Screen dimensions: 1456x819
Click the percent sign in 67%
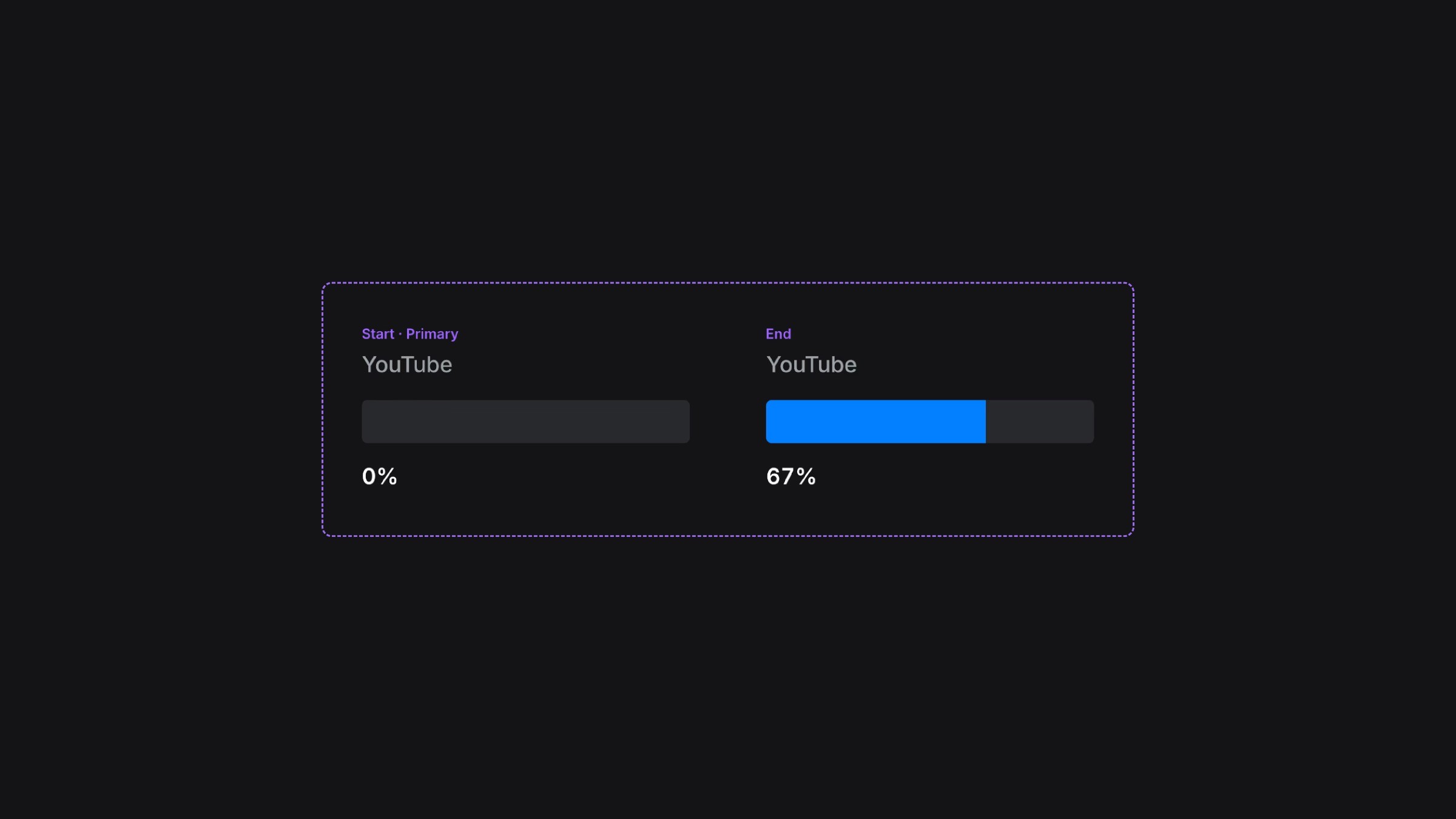click(806, 476)
